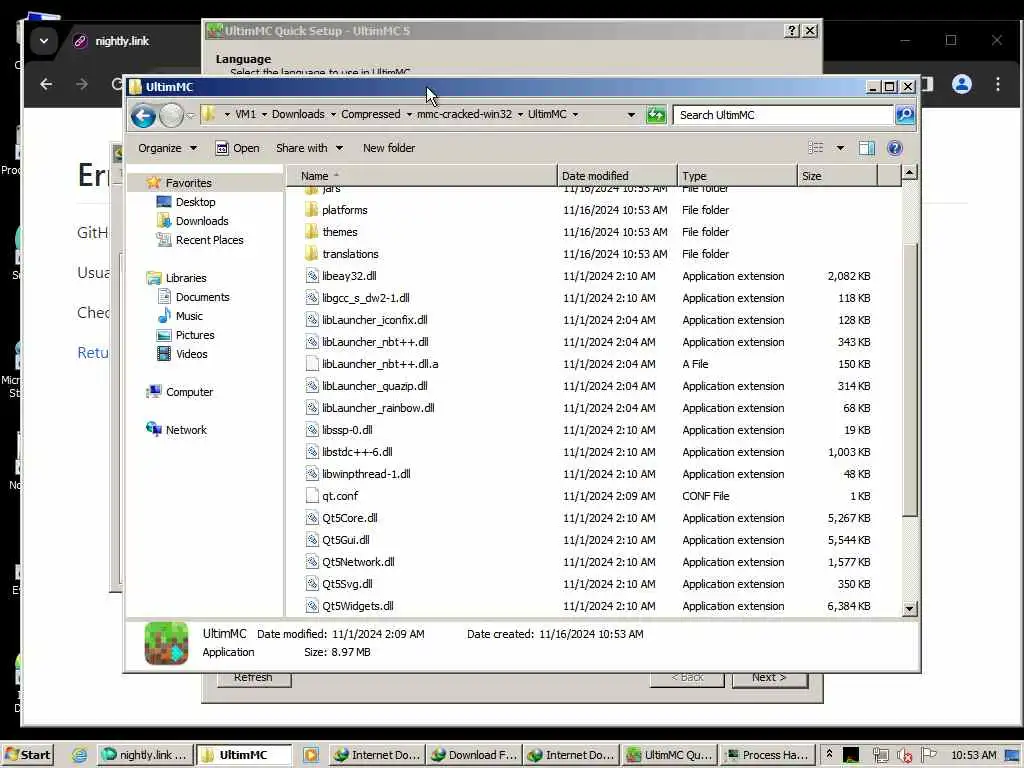Select the platforms folder icon
This screenshot has width=1024, height=768.
point(312,210)
